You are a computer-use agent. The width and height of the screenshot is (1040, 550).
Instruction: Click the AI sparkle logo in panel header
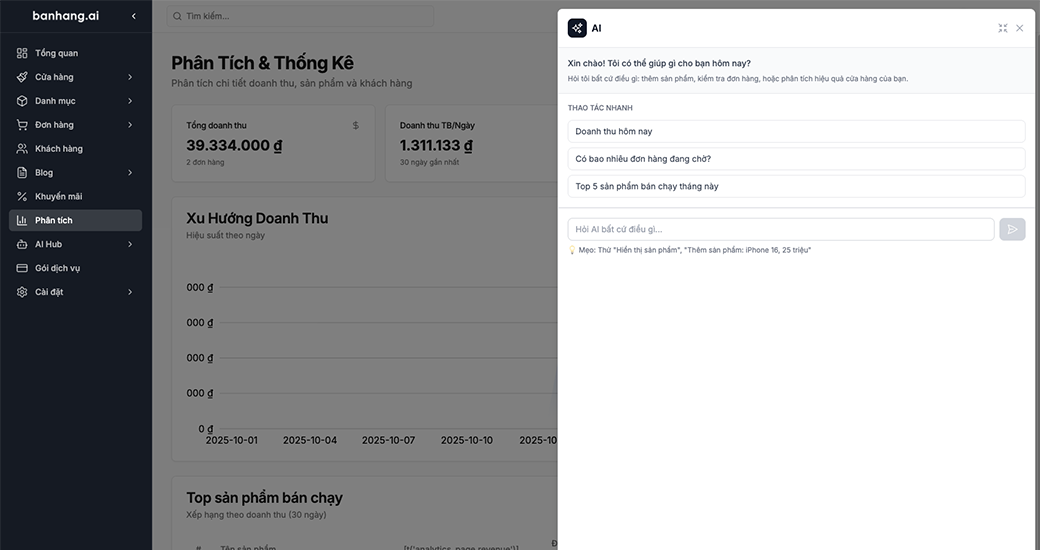(577, 28)
